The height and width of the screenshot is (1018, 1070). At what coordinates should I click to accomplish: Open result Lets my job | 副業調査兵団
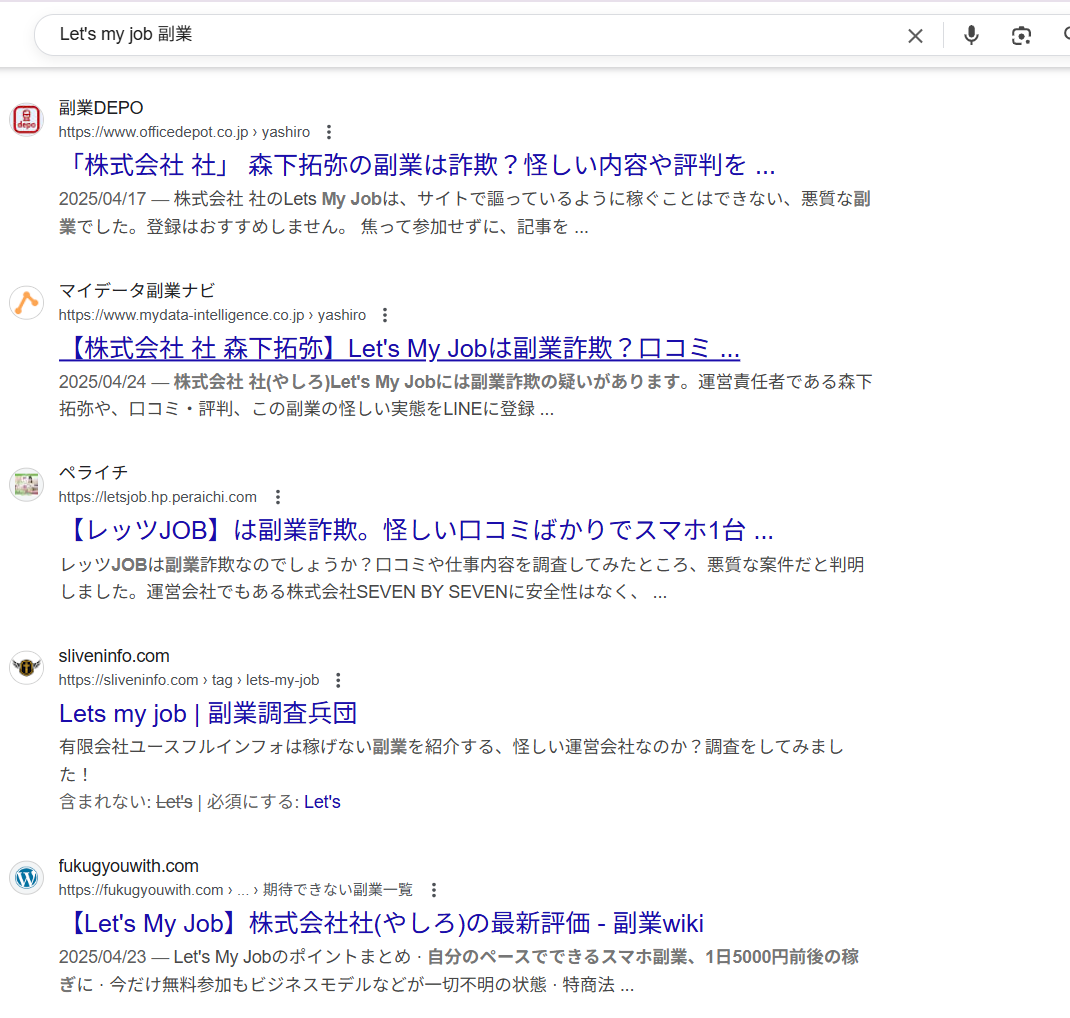point(207,713)
